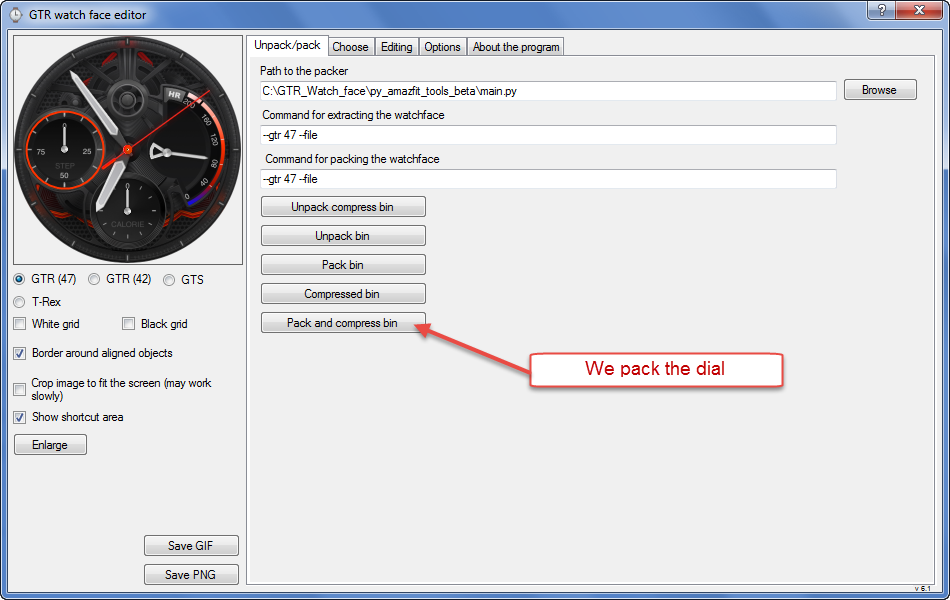Click the Unpack bin button

(x=343, y=236)
